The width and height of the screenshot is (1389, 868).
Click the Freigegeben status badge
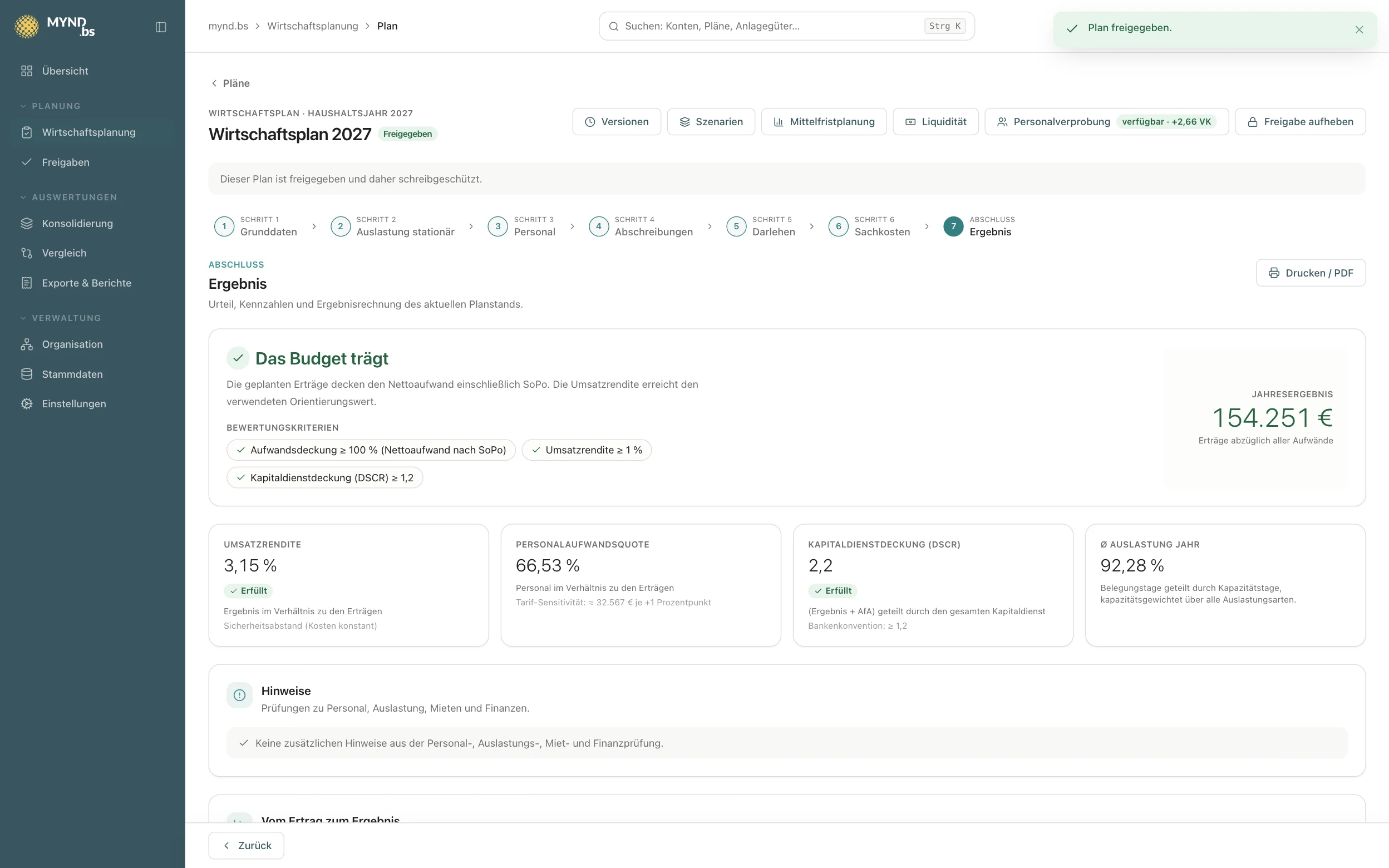point(407,134)
